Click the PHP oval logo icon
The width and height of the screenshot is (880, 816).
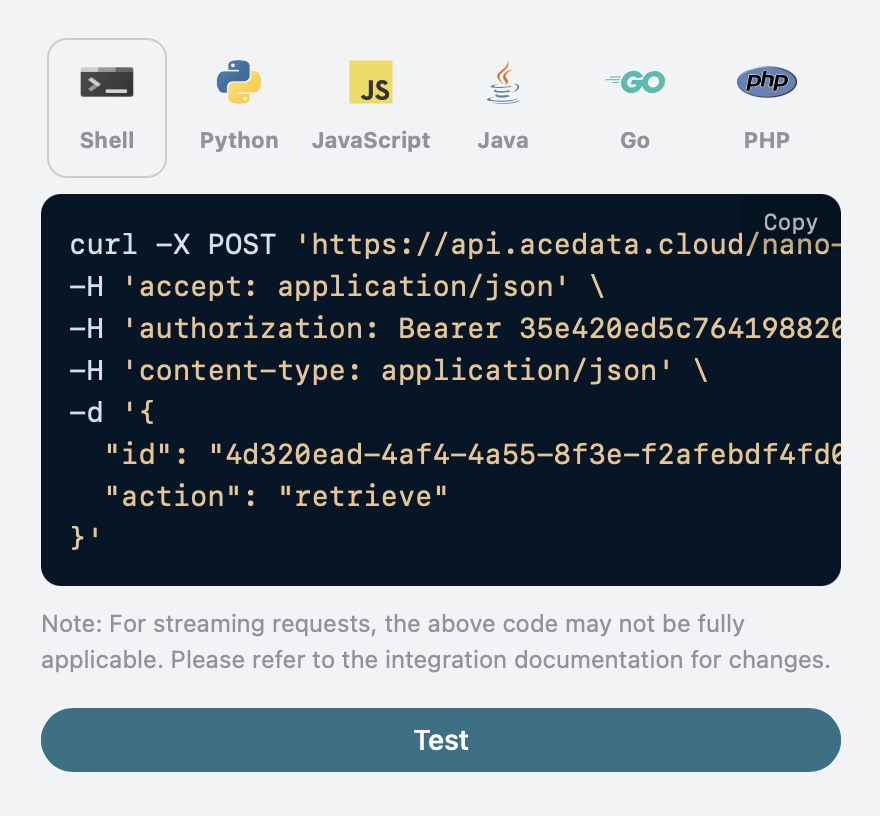point(767,82)
